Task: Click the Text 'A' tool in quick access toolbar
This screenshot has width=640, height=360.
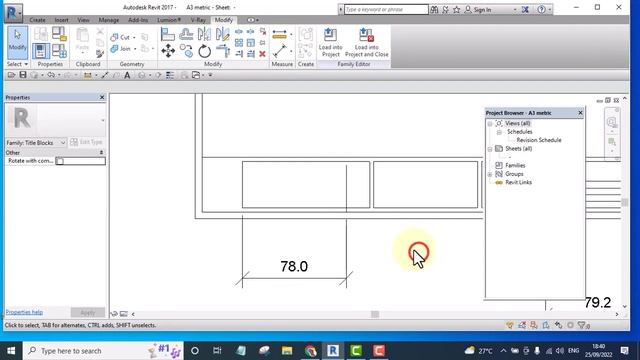Action: [x=127, y=75]
